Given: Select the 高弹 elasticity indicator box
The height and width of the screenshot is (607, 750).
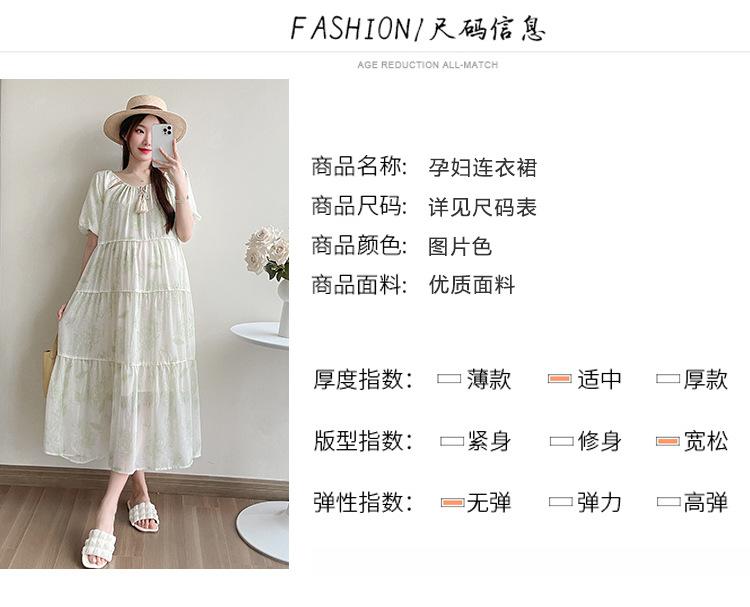Looking at the screenshot, I should point(669,502).
